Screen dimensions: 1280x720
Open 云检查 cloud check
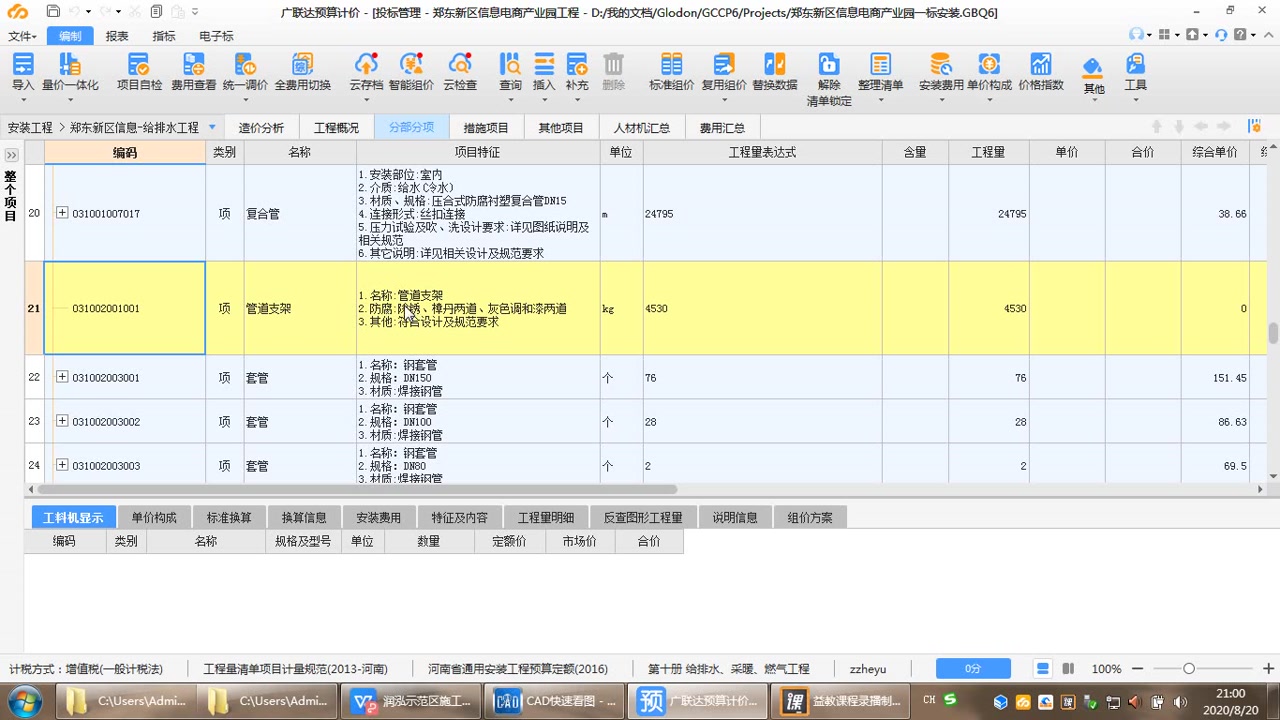click(x=460, y=73)
